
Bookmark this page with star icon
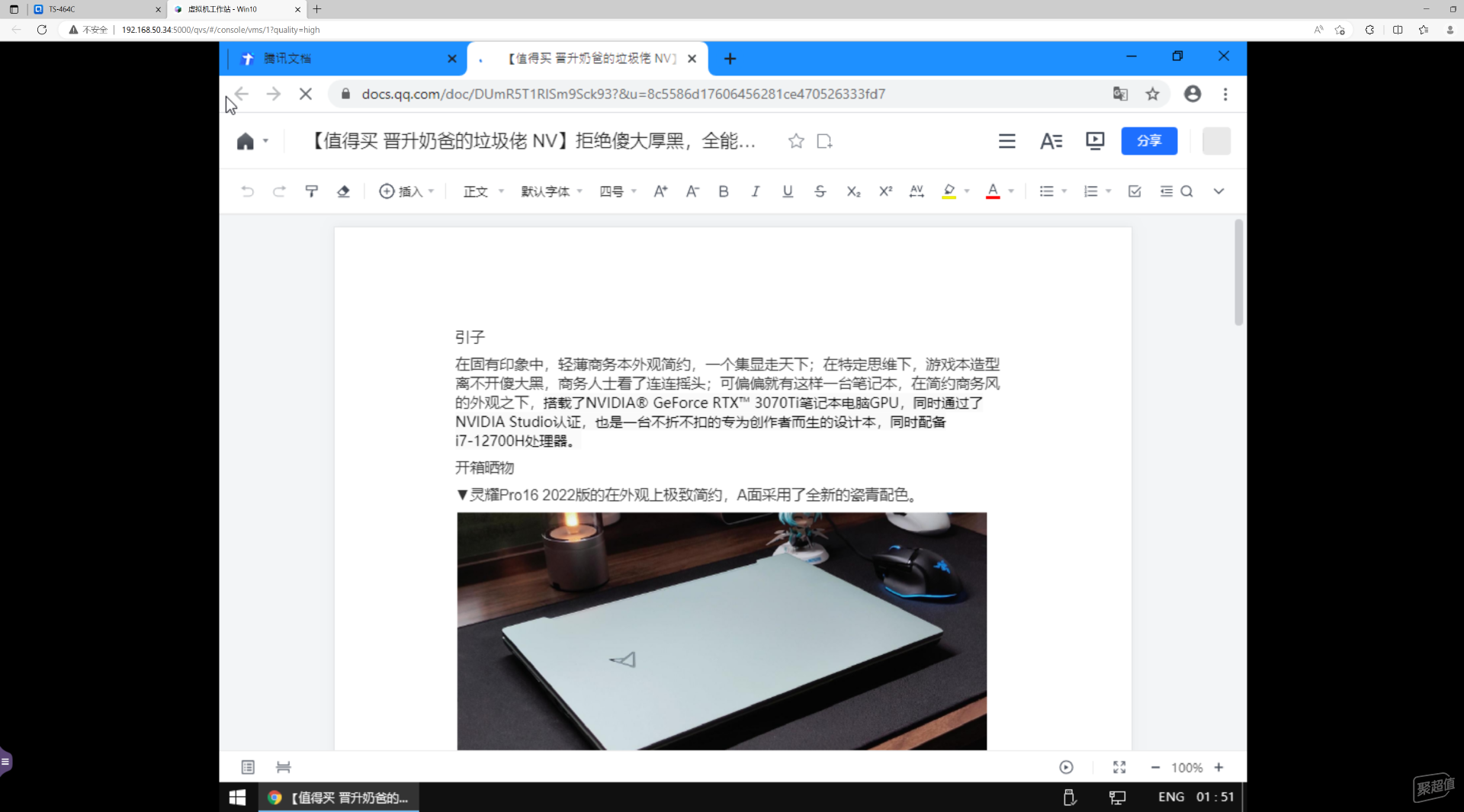(1152, 94)
